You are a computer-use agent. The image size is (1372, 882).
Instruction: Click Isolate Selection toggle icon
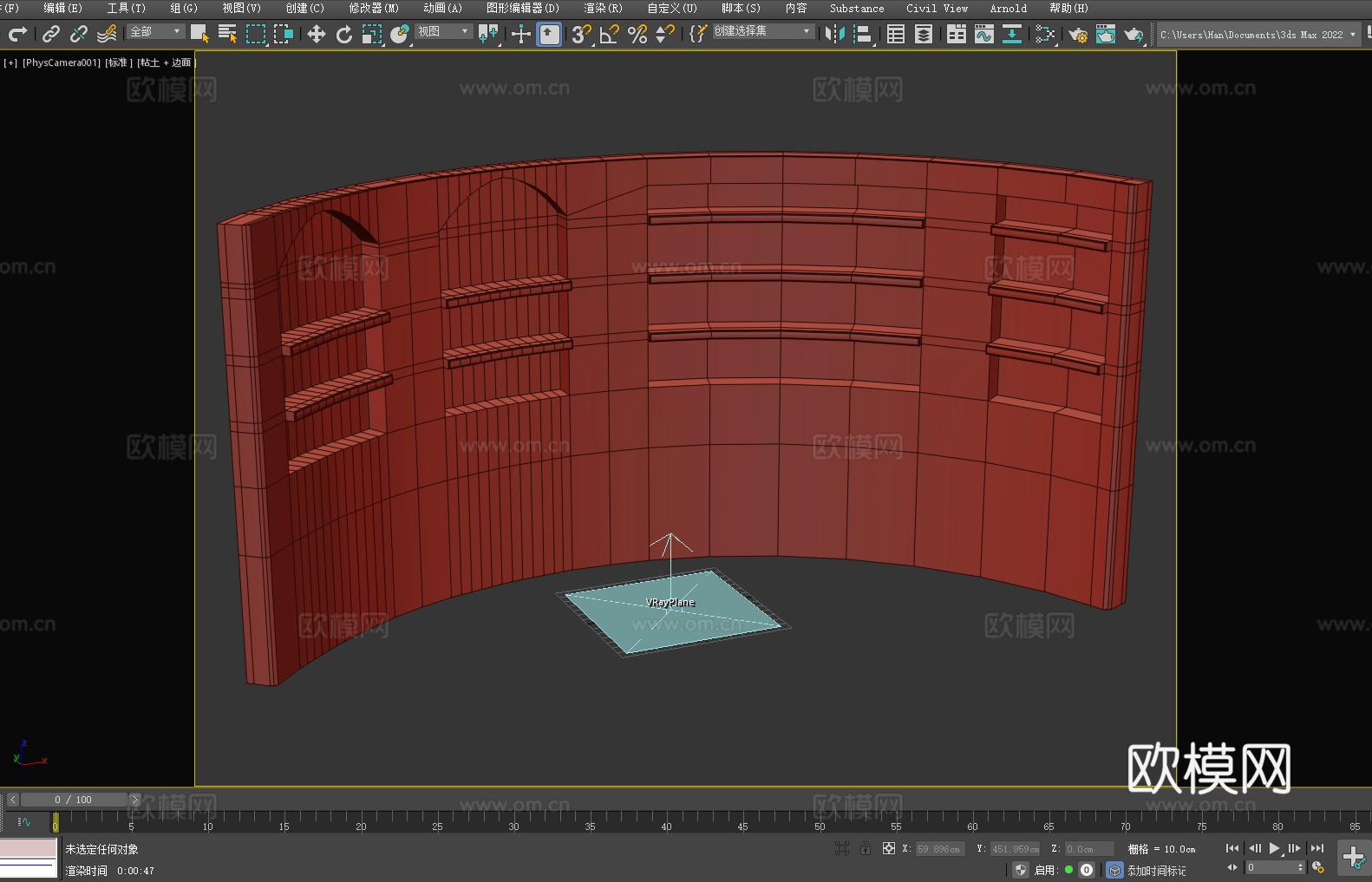click(x=841, y=848)
